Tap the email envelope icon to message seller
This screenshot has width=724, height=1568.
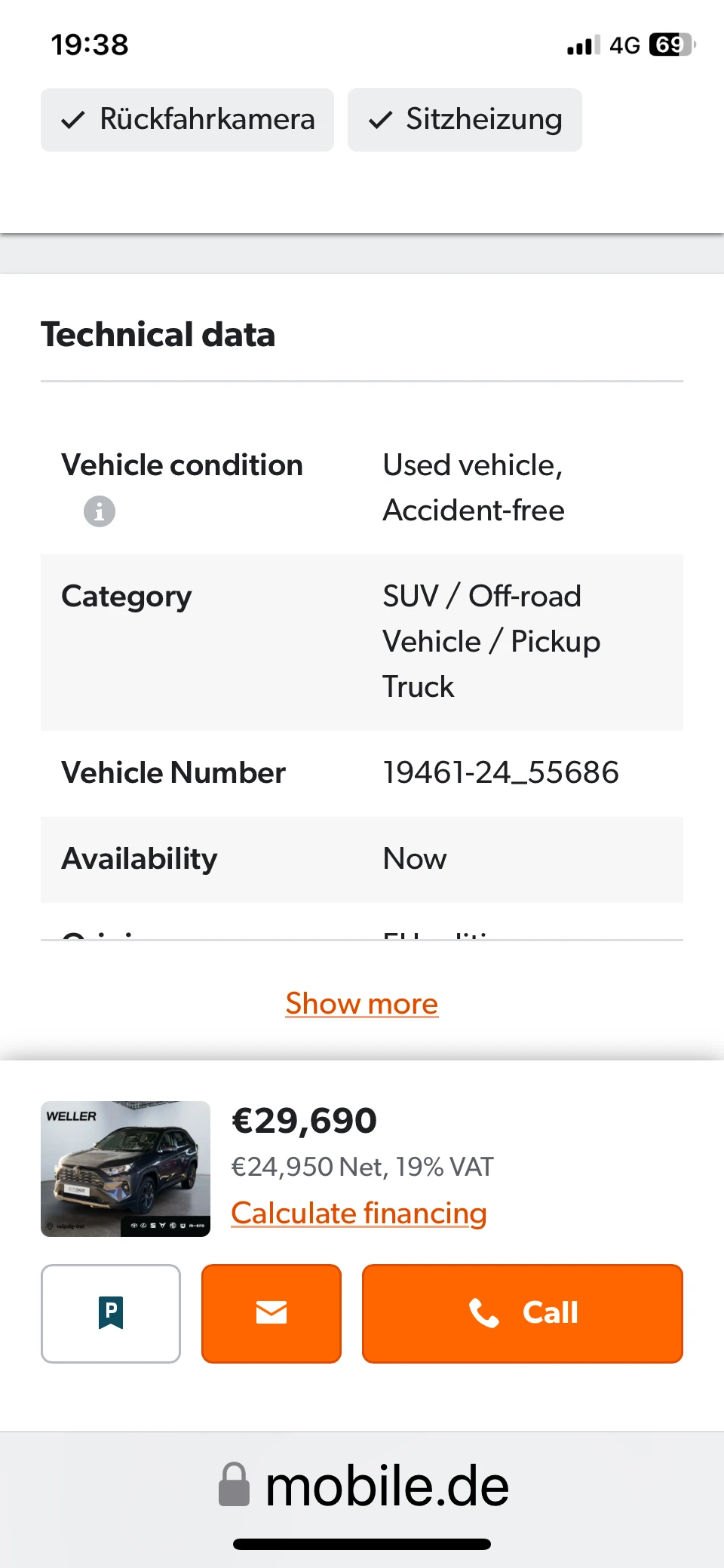271,1312
